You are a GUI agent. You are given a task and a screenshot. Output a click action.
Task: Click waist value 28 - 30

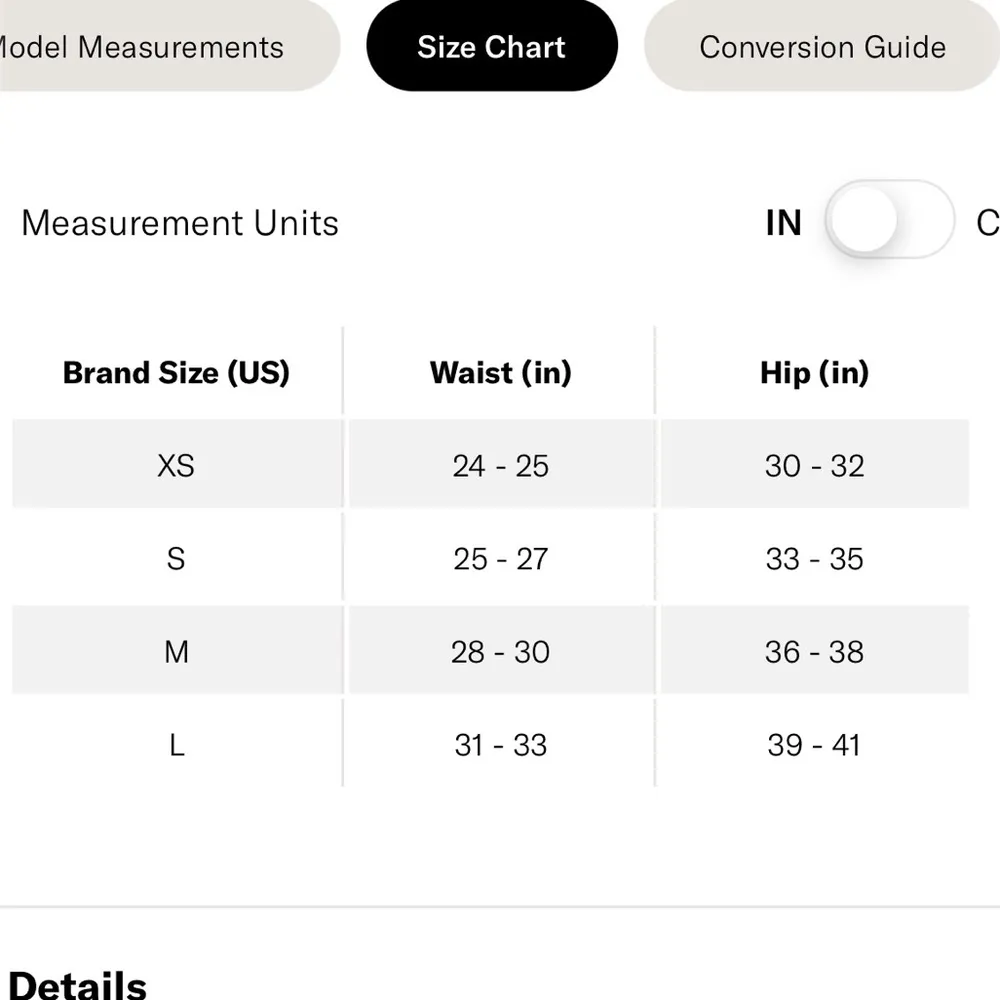(x=500, y=652)
